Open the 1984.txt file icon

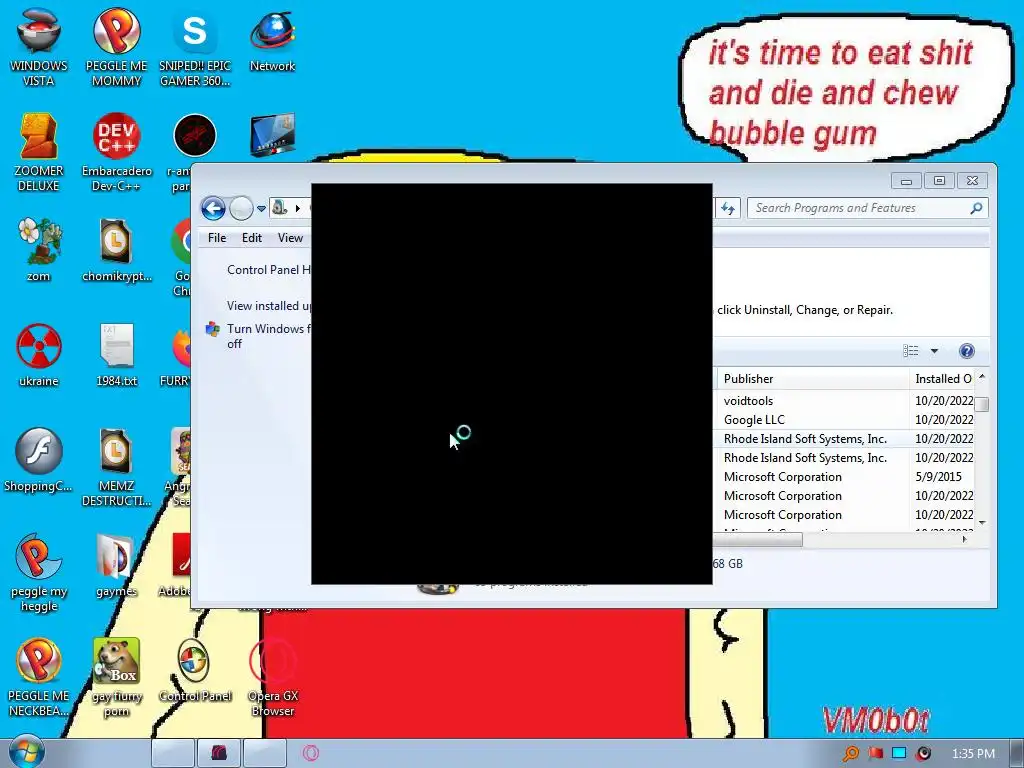click(x=116, y=355)
